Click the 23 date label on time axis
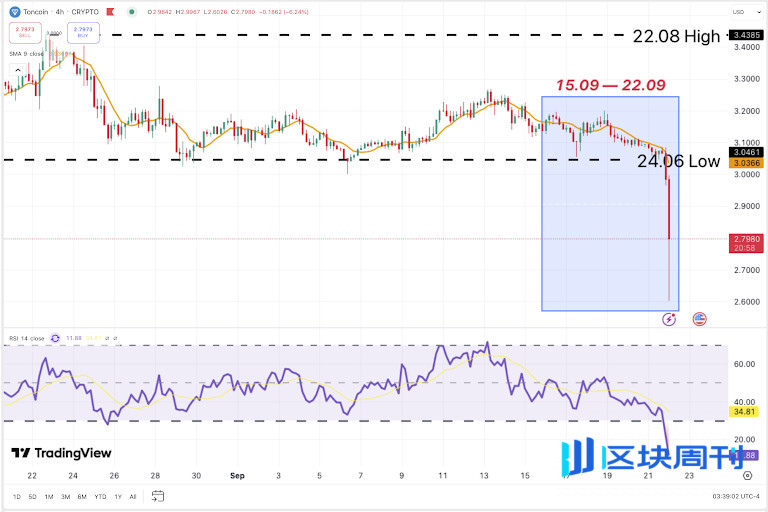 point(689,476)
